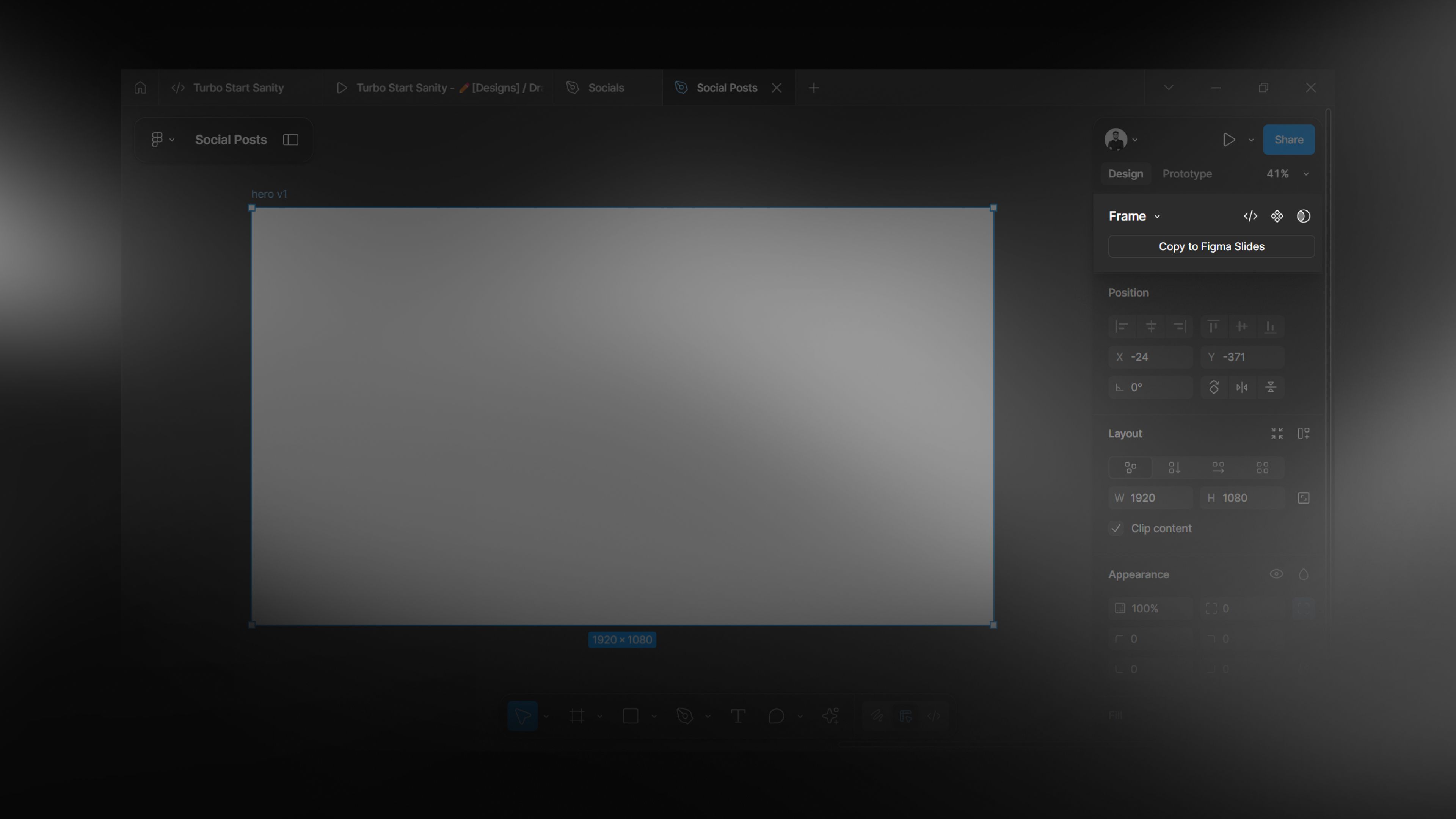The image size is (1456, 819).
Task: Select the Pen tool
Action: click(x=684, y=716)
